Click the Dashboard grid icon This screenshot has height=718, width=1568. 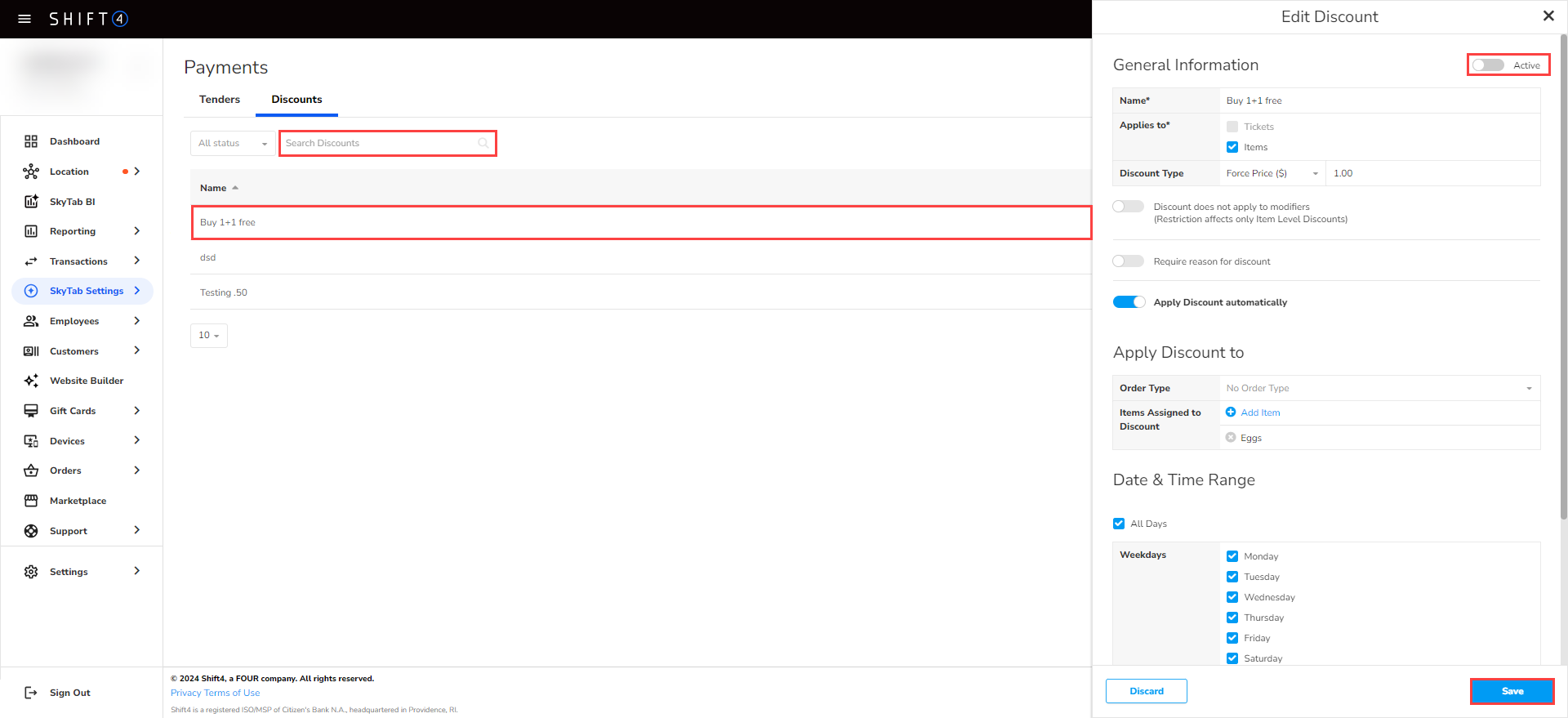click(x=31, y=141)
